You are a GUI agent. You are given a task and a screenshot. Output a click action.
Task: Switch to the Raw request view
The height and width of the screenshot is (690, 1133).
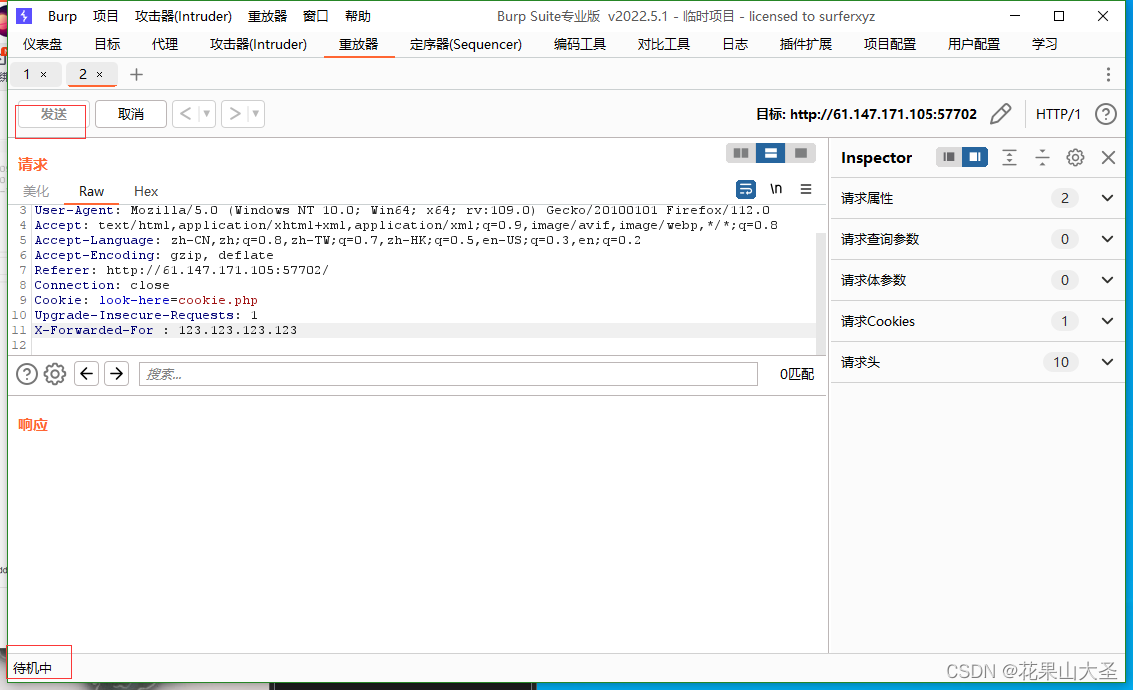[92, 191]
